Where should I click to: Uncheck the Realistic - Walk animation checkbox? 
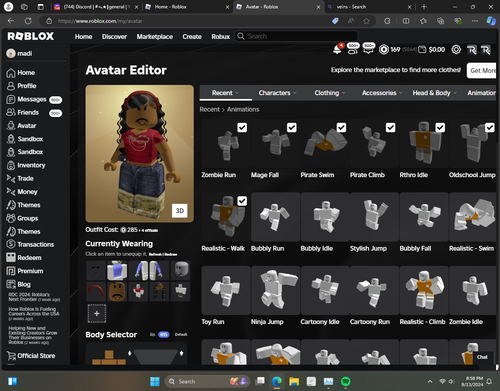(242, 201)
